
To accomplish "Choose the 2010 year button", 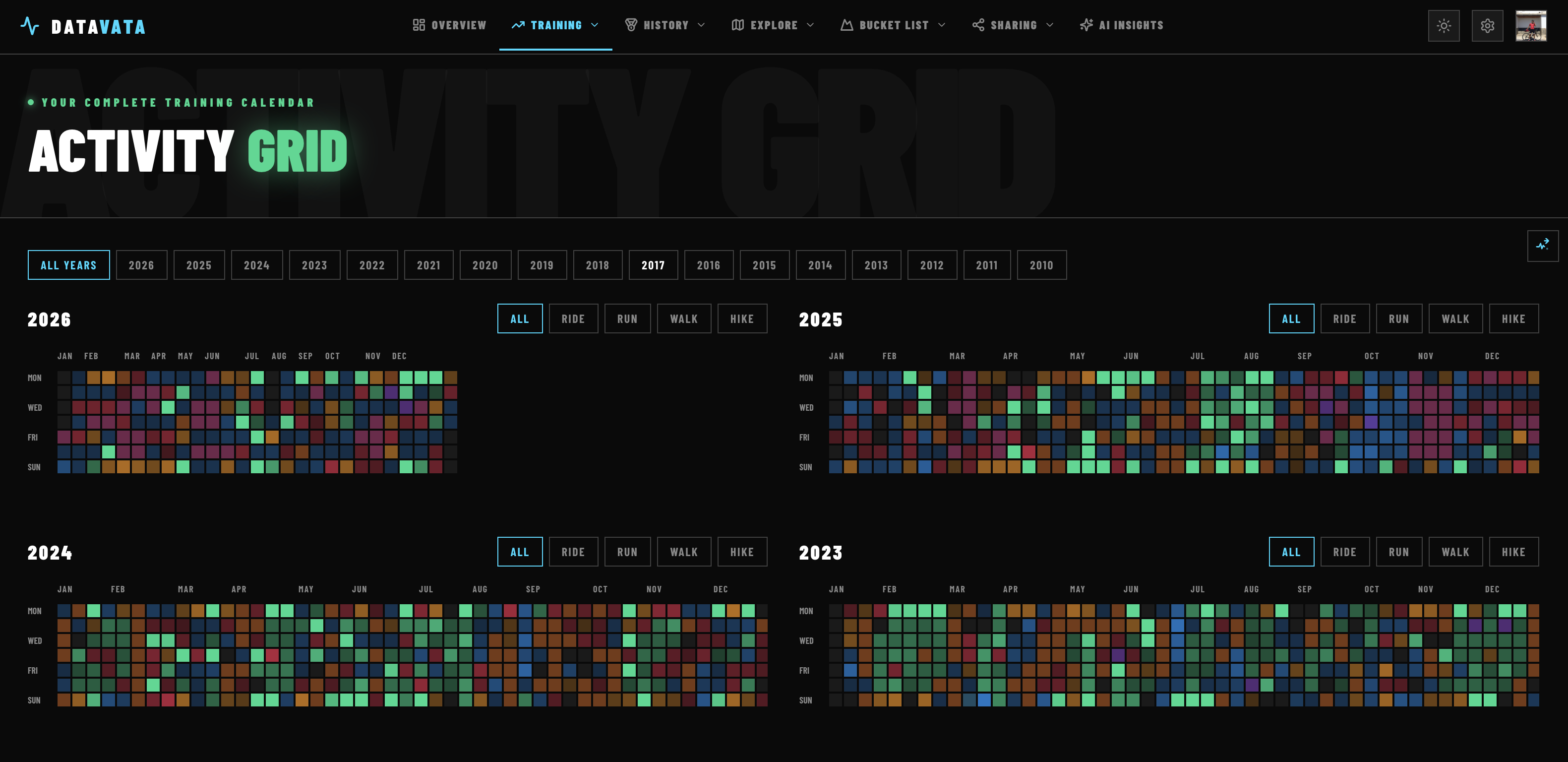I will pos(1041,265).
